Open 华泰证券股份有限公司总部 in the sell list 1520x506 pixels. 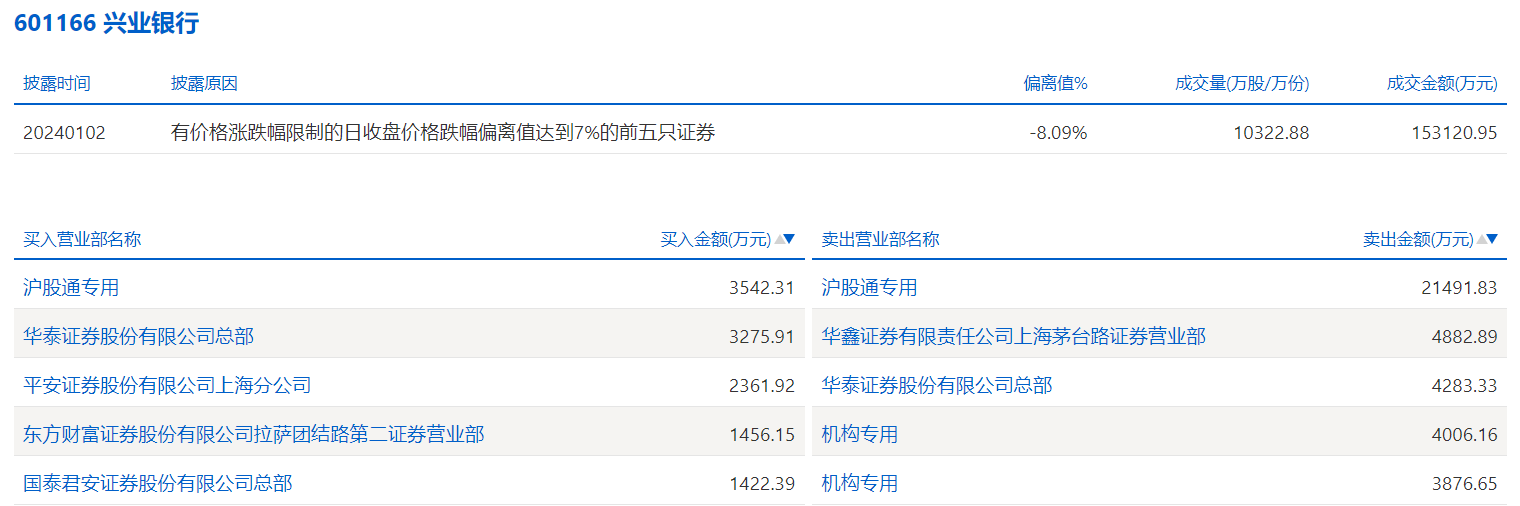(937, 385)
